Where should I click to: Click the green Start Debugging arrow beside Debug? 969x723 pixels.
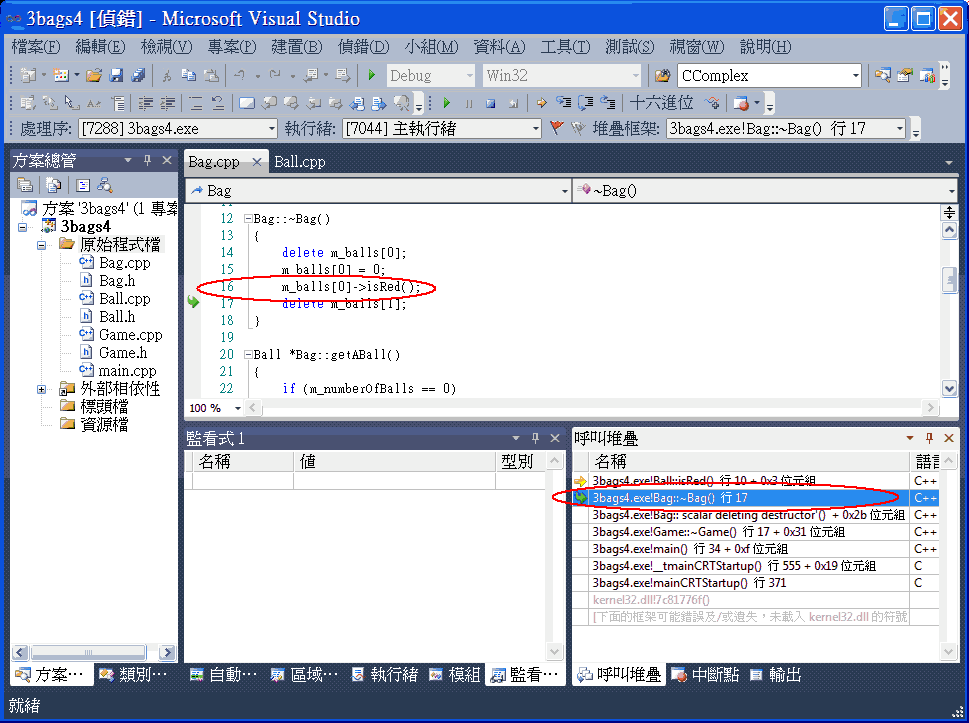[371, 75]
